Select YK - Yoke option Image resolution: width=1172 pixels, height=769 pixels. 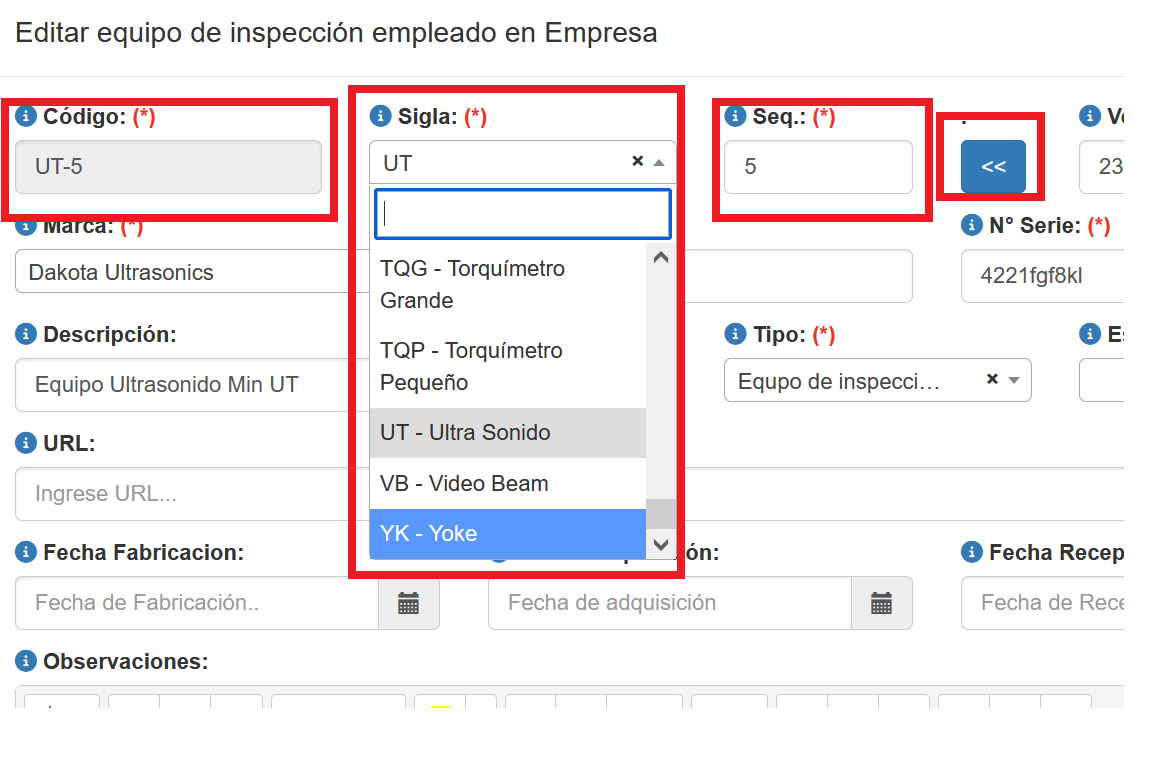[508, 534]
